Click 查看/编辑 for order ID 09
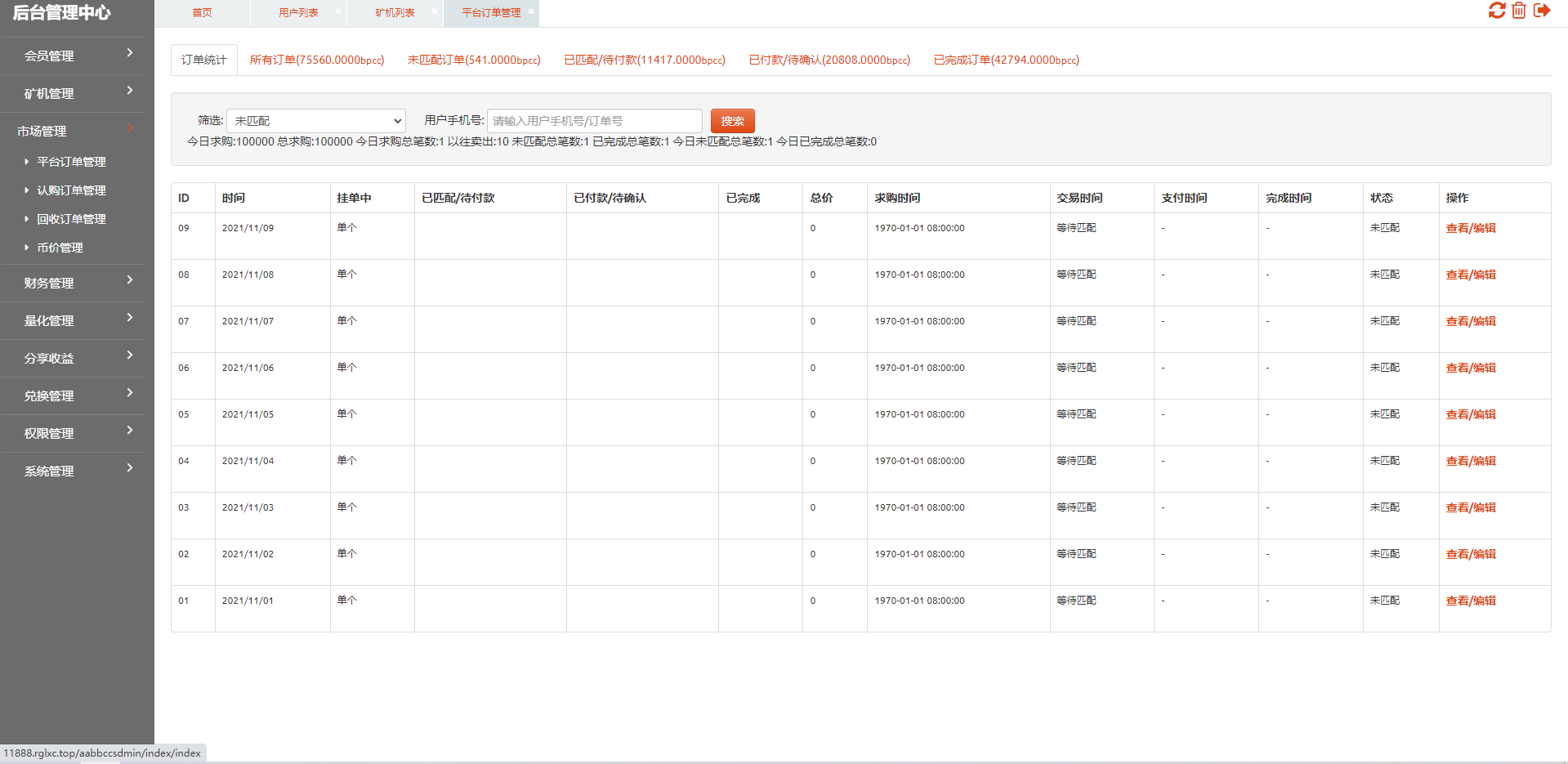 (x=1470, y=228)
